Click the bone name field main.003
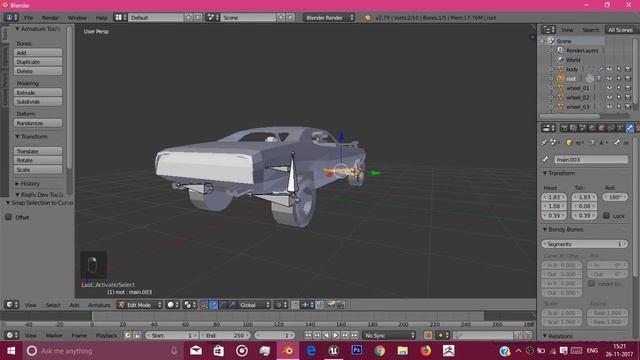This screenshot has height=360, width=640. tap(591, 160)
